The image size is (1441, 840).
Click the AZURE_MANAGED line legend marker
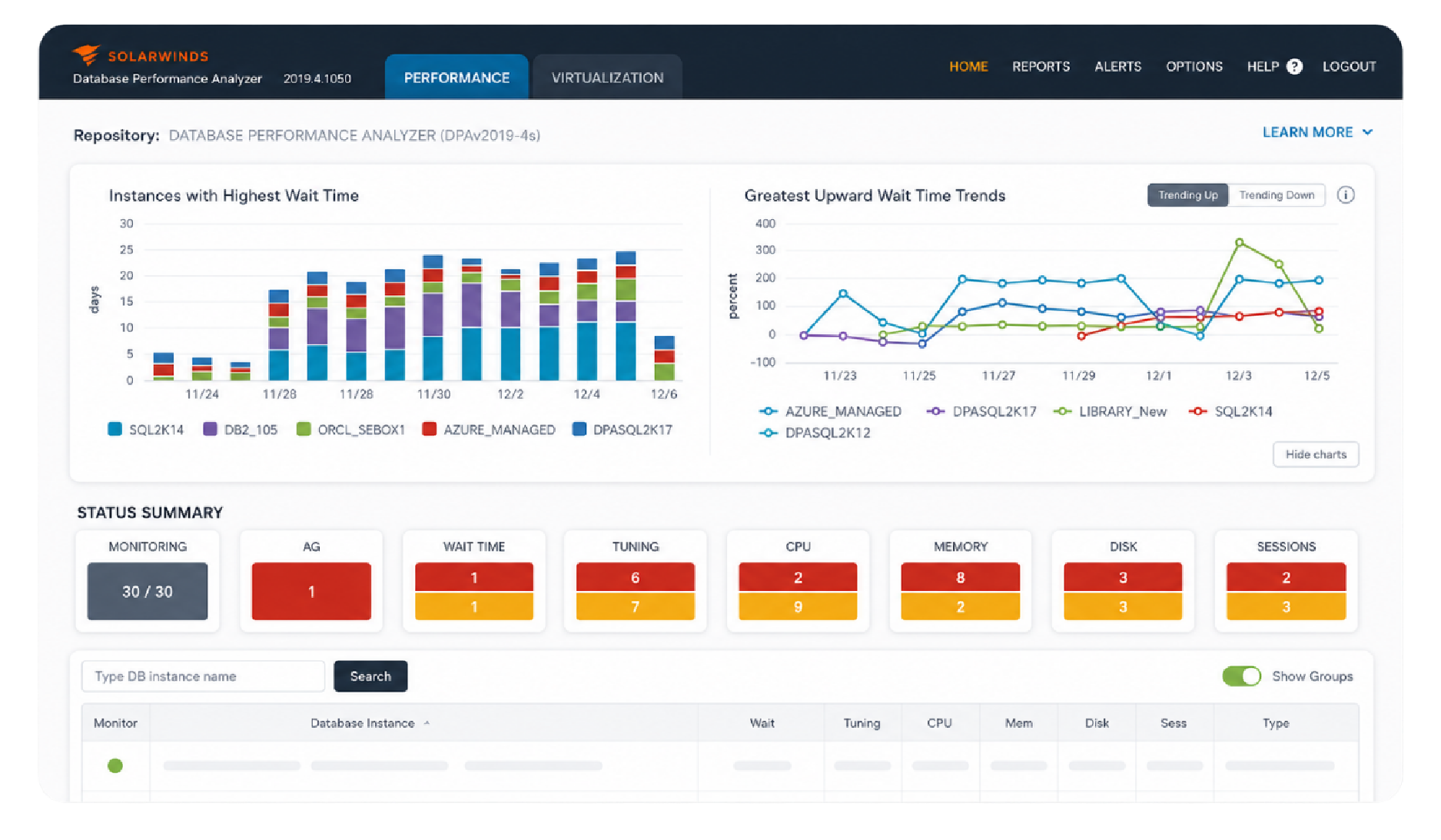(768, 412)
